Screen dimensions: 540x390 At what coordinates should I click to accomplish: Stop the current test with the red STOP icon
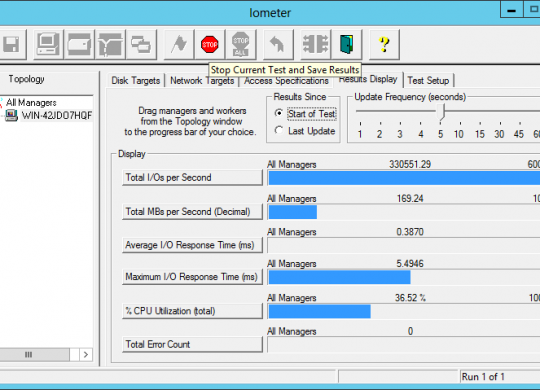click(210, 44)
